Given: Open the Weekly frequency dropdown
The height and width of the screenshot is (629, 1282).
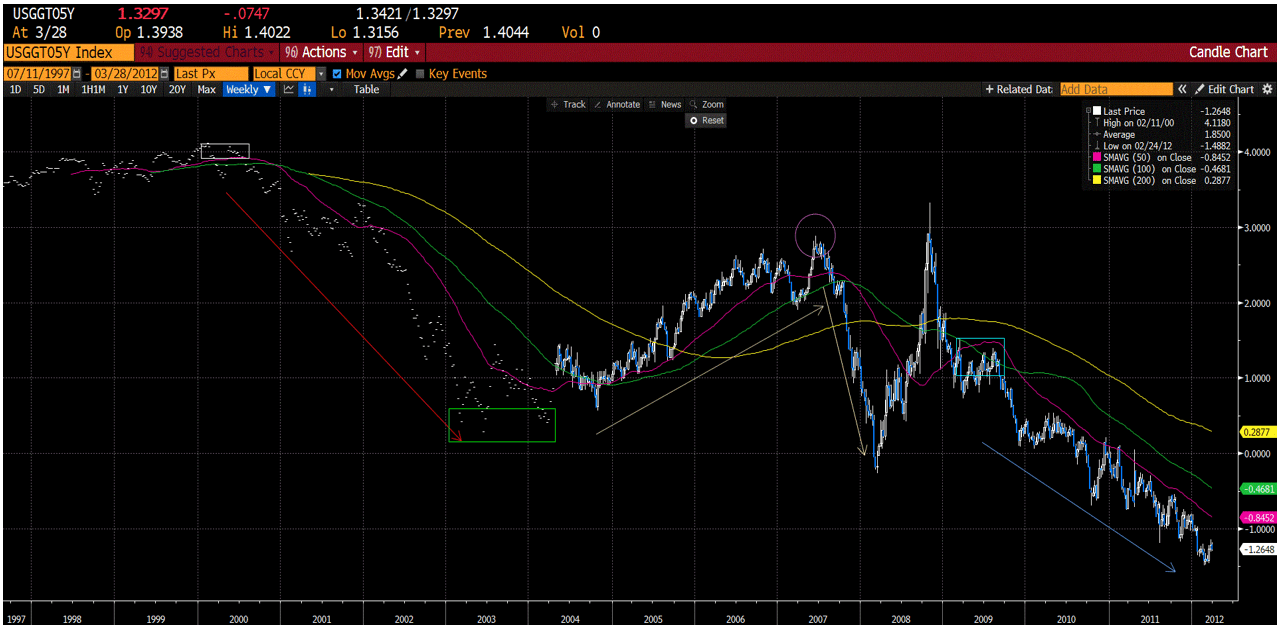Looking at the screenshot, I should click(x=250, y=89).
